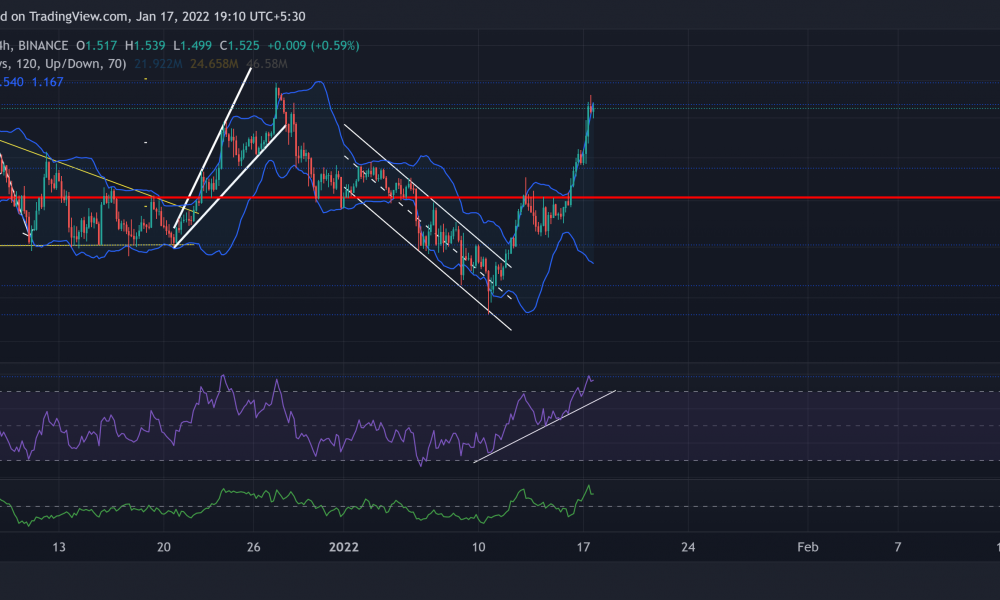
Task: Select the Up/Down volume indicator legend
Action: click(x=63, y=64)
